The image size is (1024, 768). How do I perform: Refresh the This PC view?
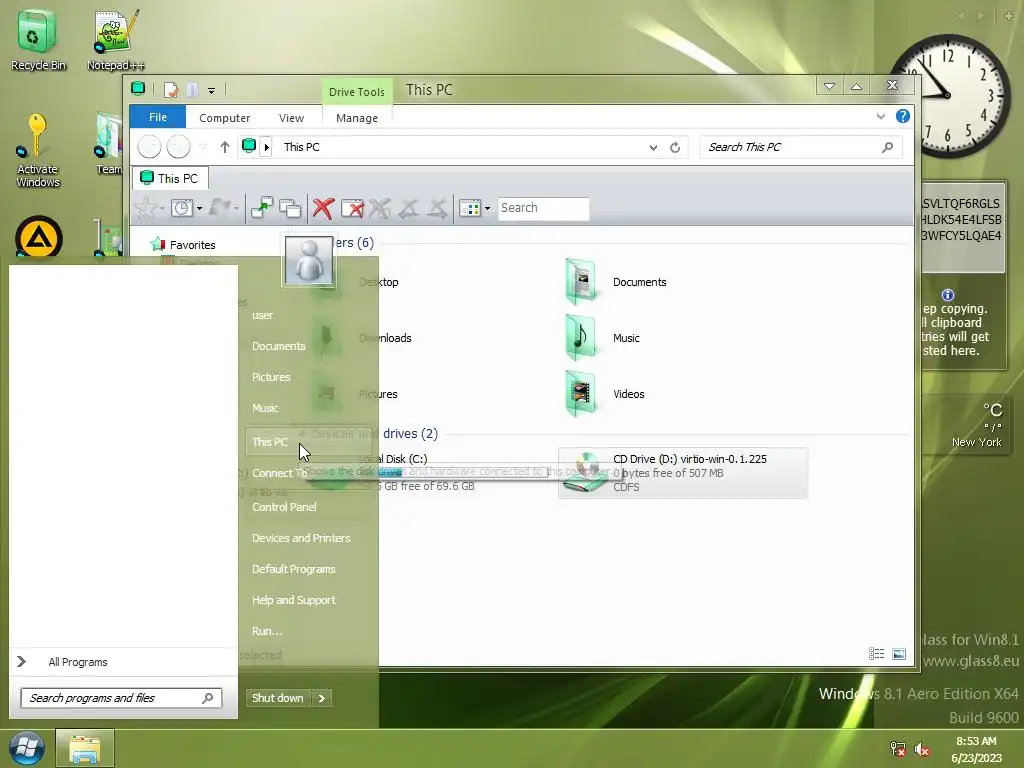[675, 148]
